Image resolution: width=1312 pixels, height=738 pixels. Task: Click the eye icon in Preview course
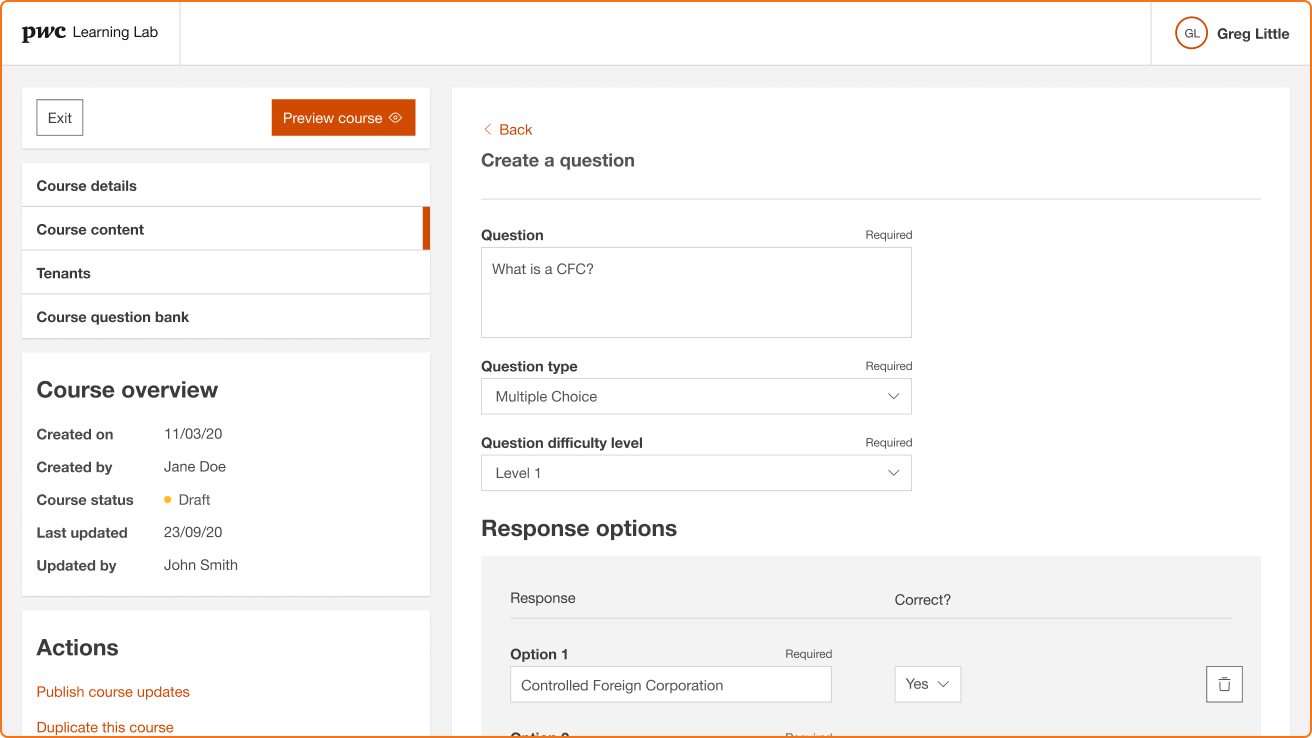pyautogui.click(x=396, y=118)
